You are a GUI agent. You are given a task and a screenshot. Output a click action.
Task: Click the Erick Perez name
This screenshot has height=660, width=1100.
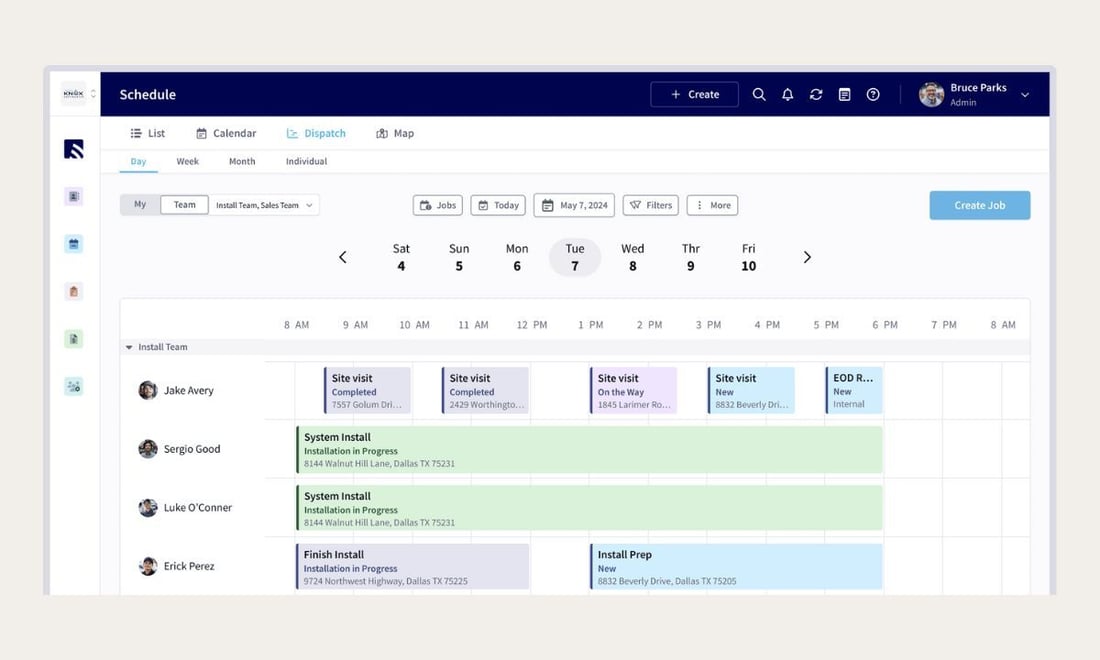pos(189,566)
